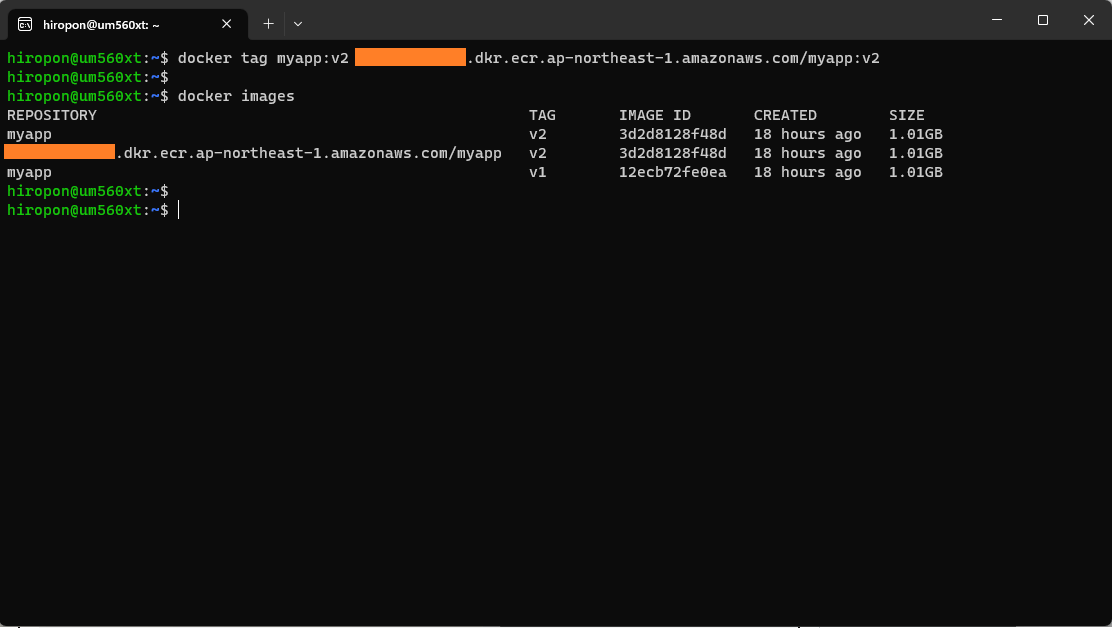Click the amazonaws.com/myapp:v2 text in the first command
1112x628 pixels.
pos(780,58)
